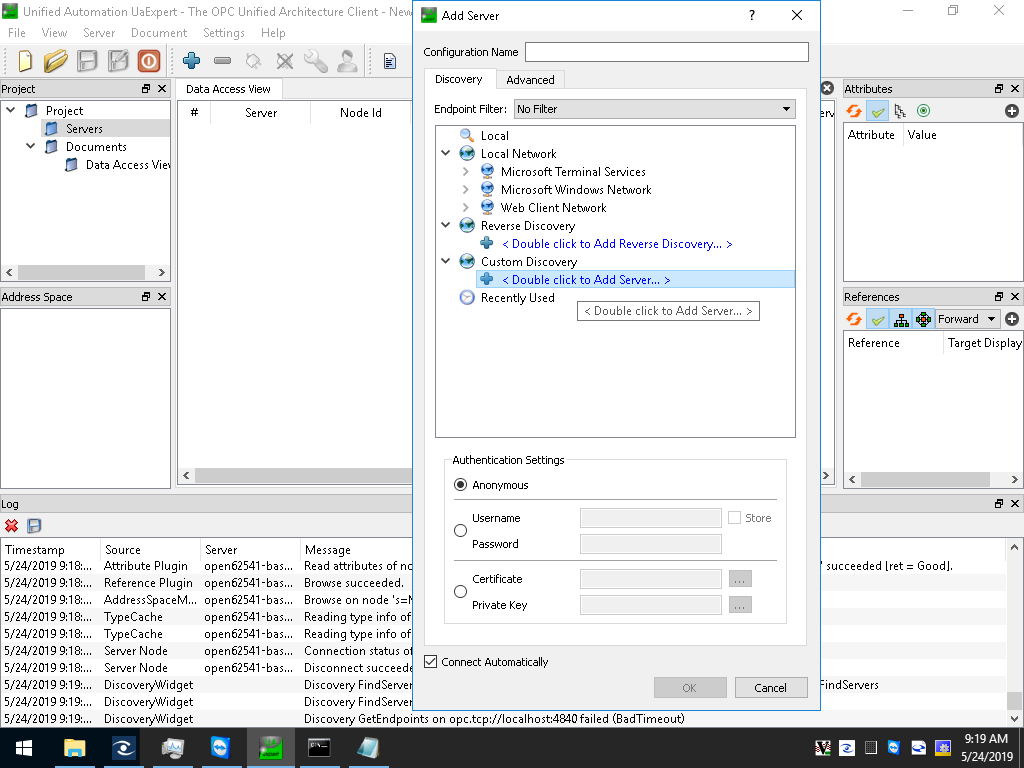Screen dimensions: 1024x768
Task: Open the File menu
Action: coord(16,33)
